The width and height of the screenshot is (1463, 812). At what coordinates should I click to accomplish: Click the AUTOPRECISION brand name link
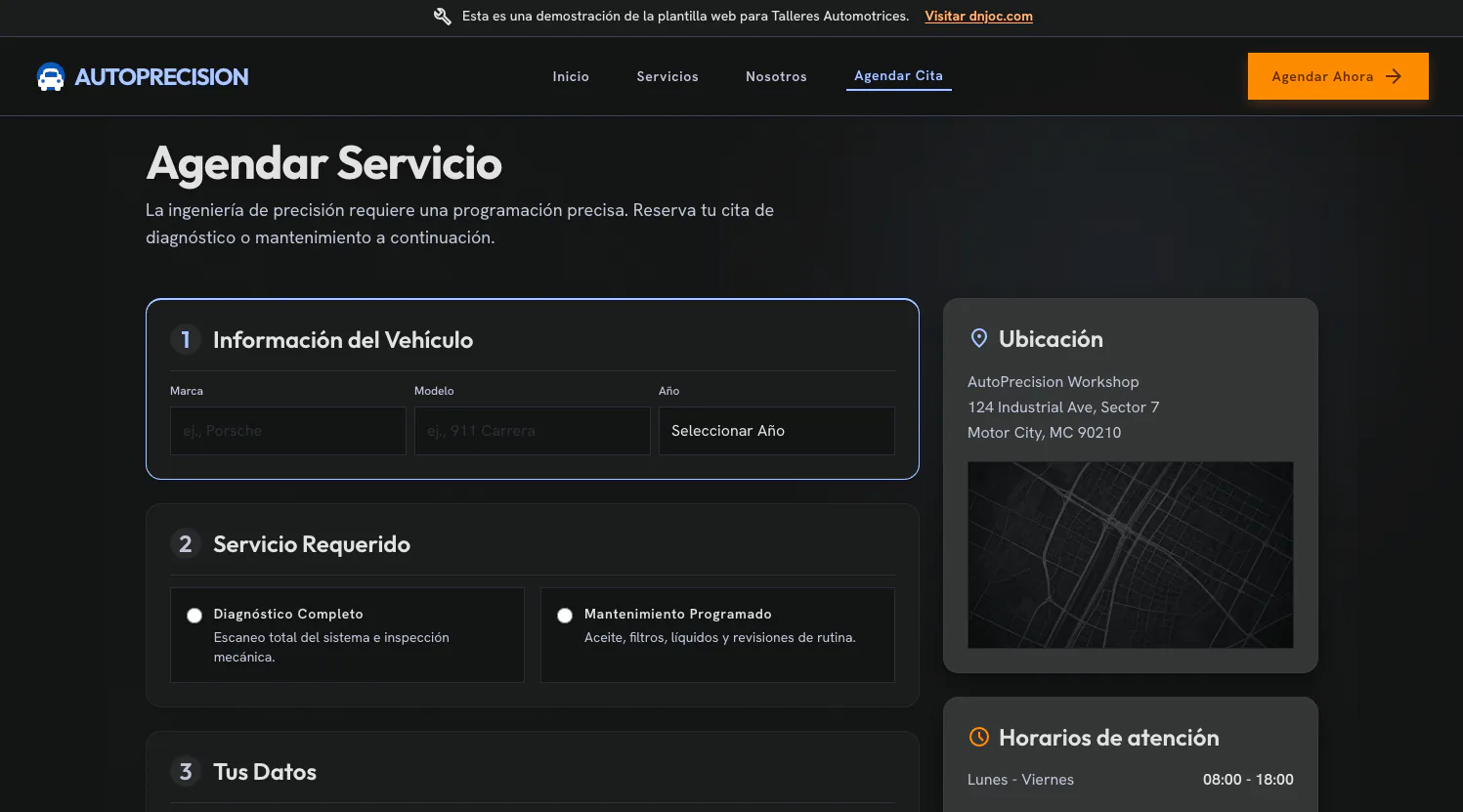click(161, 77)
